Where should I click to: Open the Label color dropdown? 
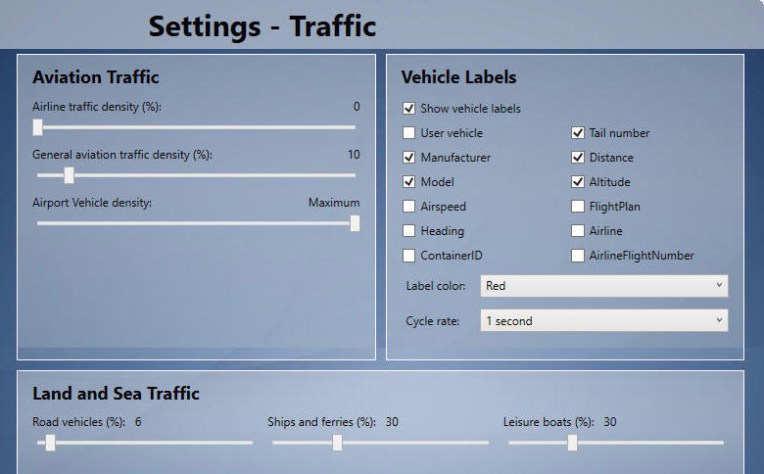pos(604,286)
